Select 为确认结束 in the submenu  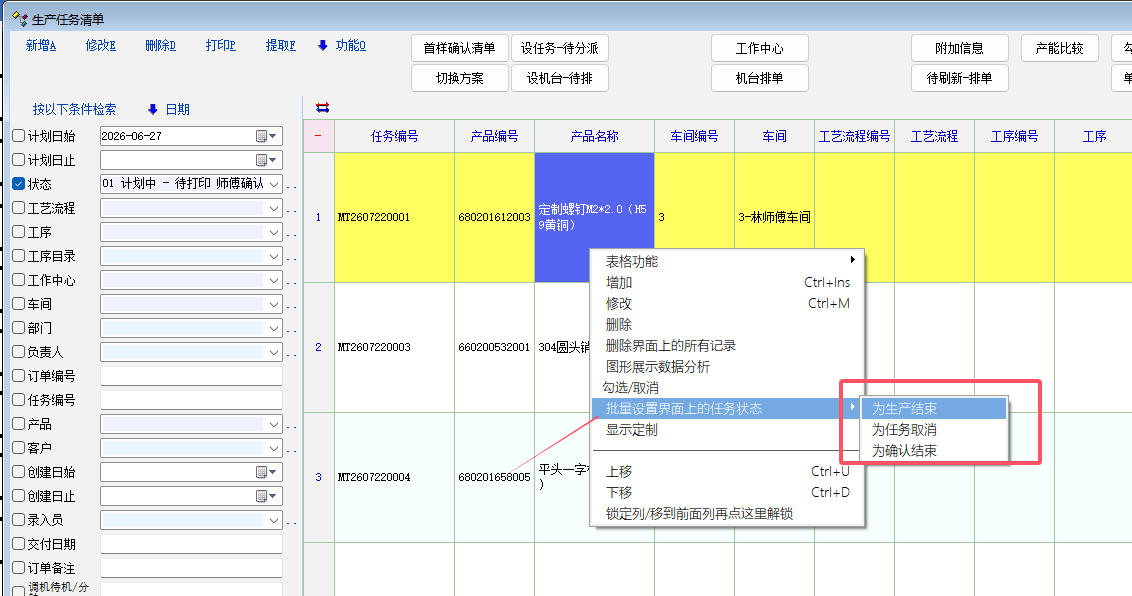tap(933, 450)
